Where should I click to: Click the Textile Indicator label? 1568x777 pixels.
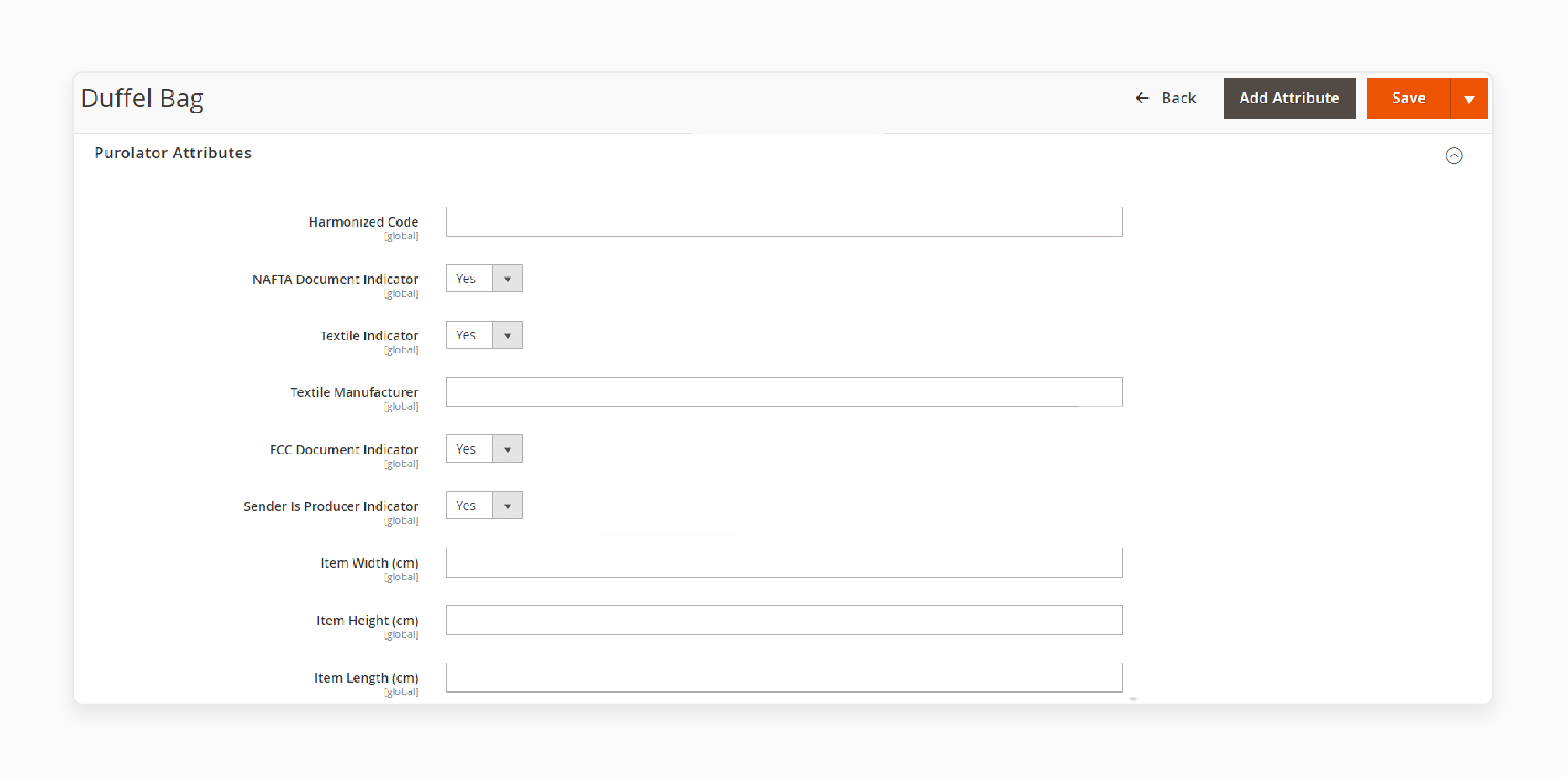pos(369,336)
